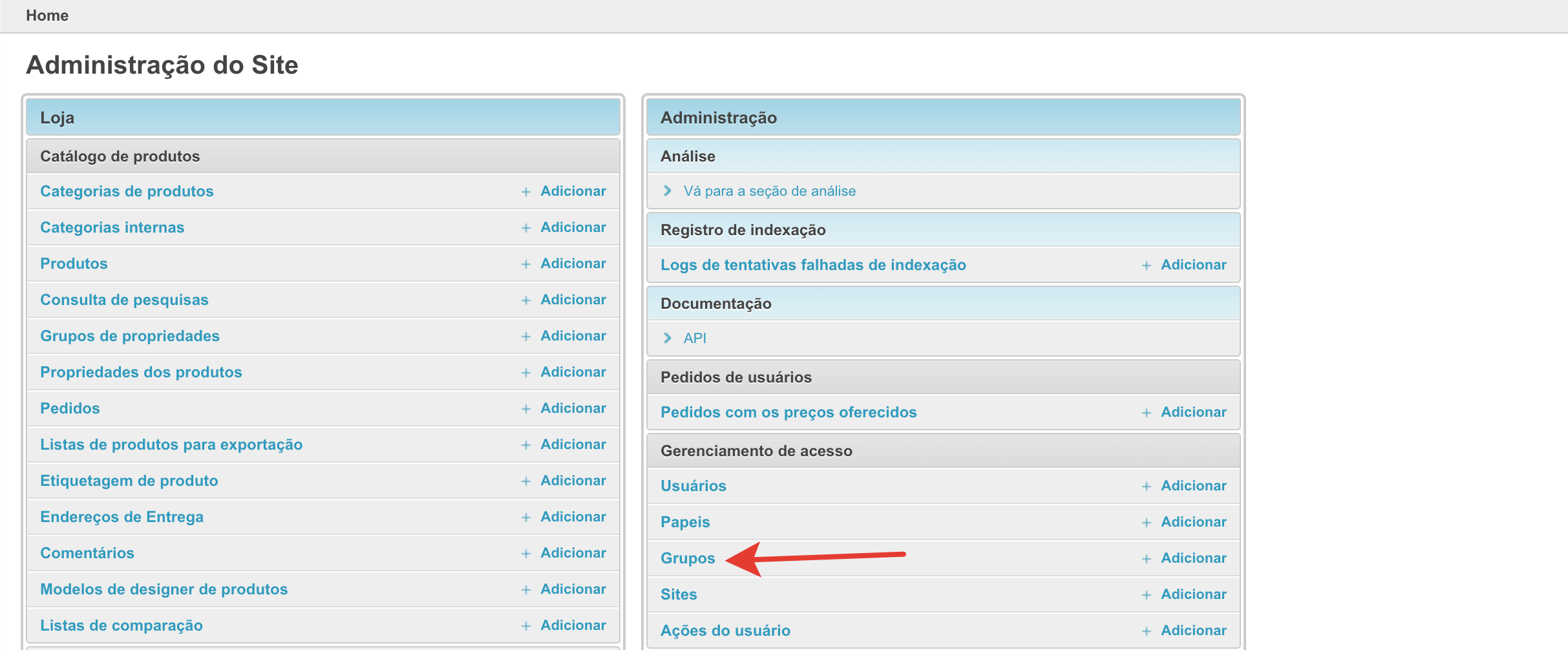
Task: Open the Papeis management page
Action: (x=685, y=522)
